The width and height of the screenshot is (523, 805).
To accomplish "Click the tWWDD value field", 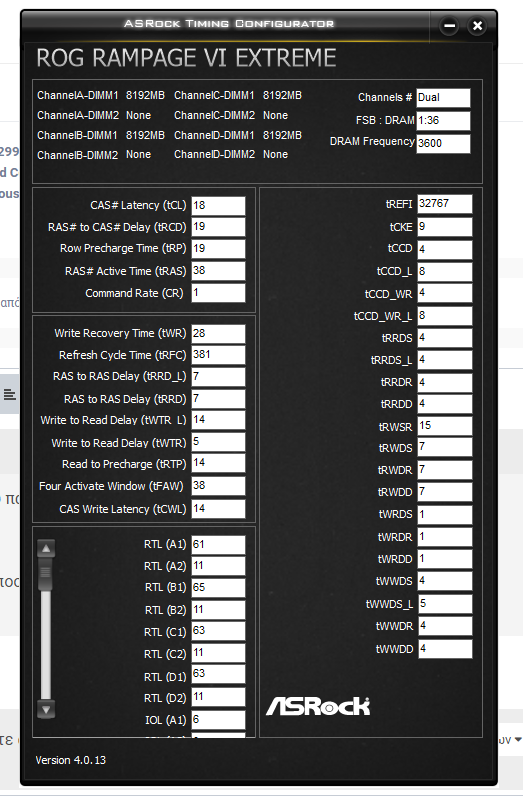I will click(x=444, y=649).
